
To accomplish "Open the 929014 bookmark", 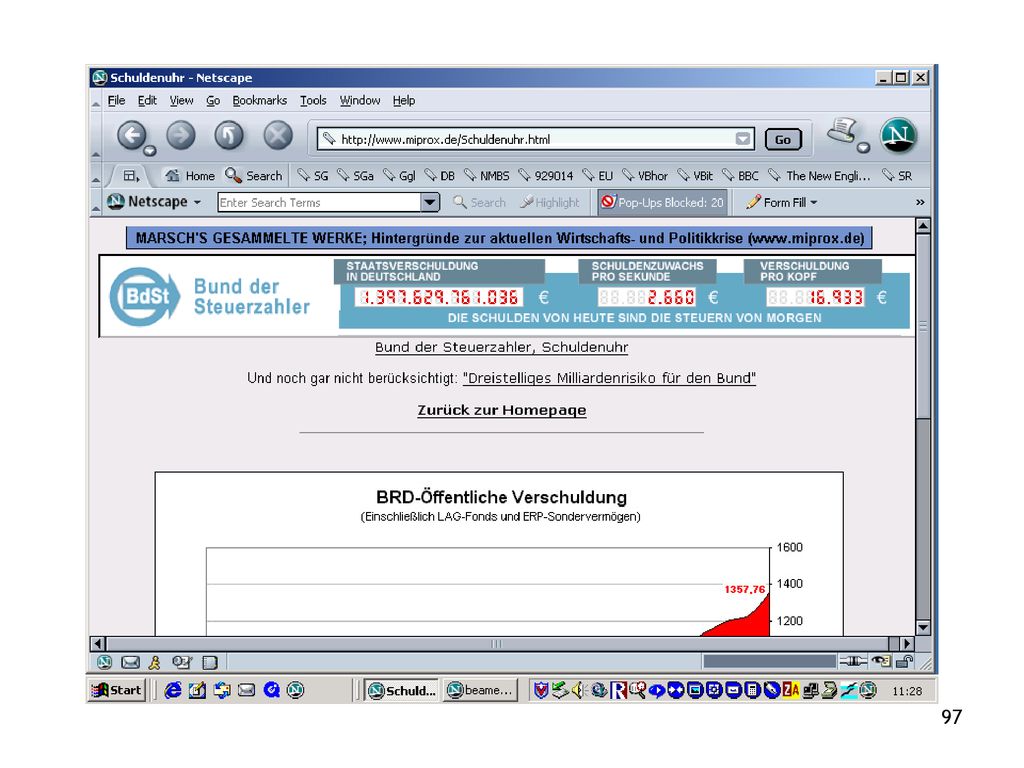I will [546, 176].
